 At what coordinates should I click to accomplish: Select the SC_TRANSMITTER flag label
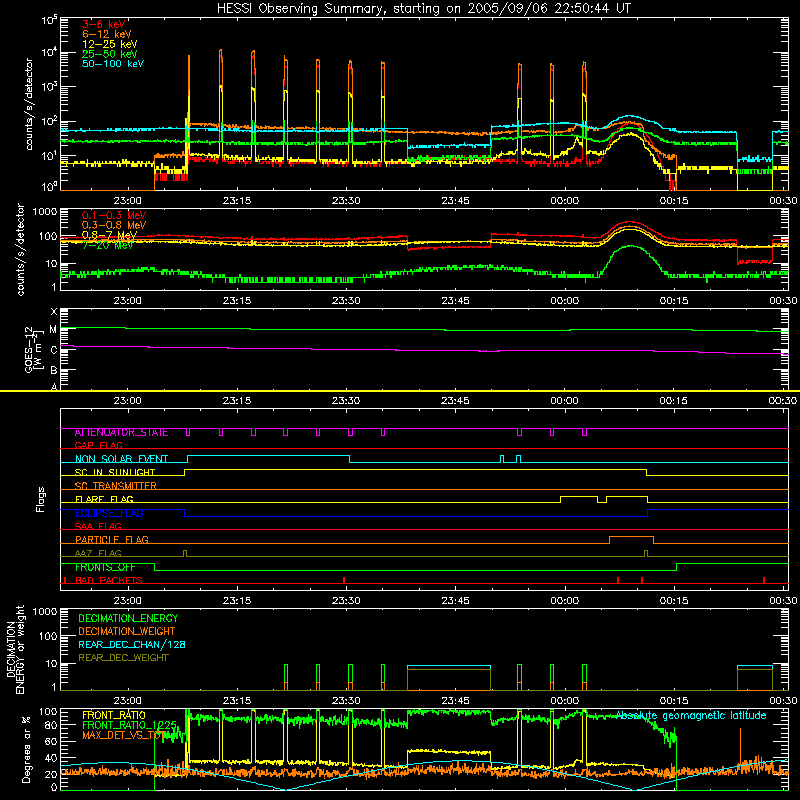point(116,486)
